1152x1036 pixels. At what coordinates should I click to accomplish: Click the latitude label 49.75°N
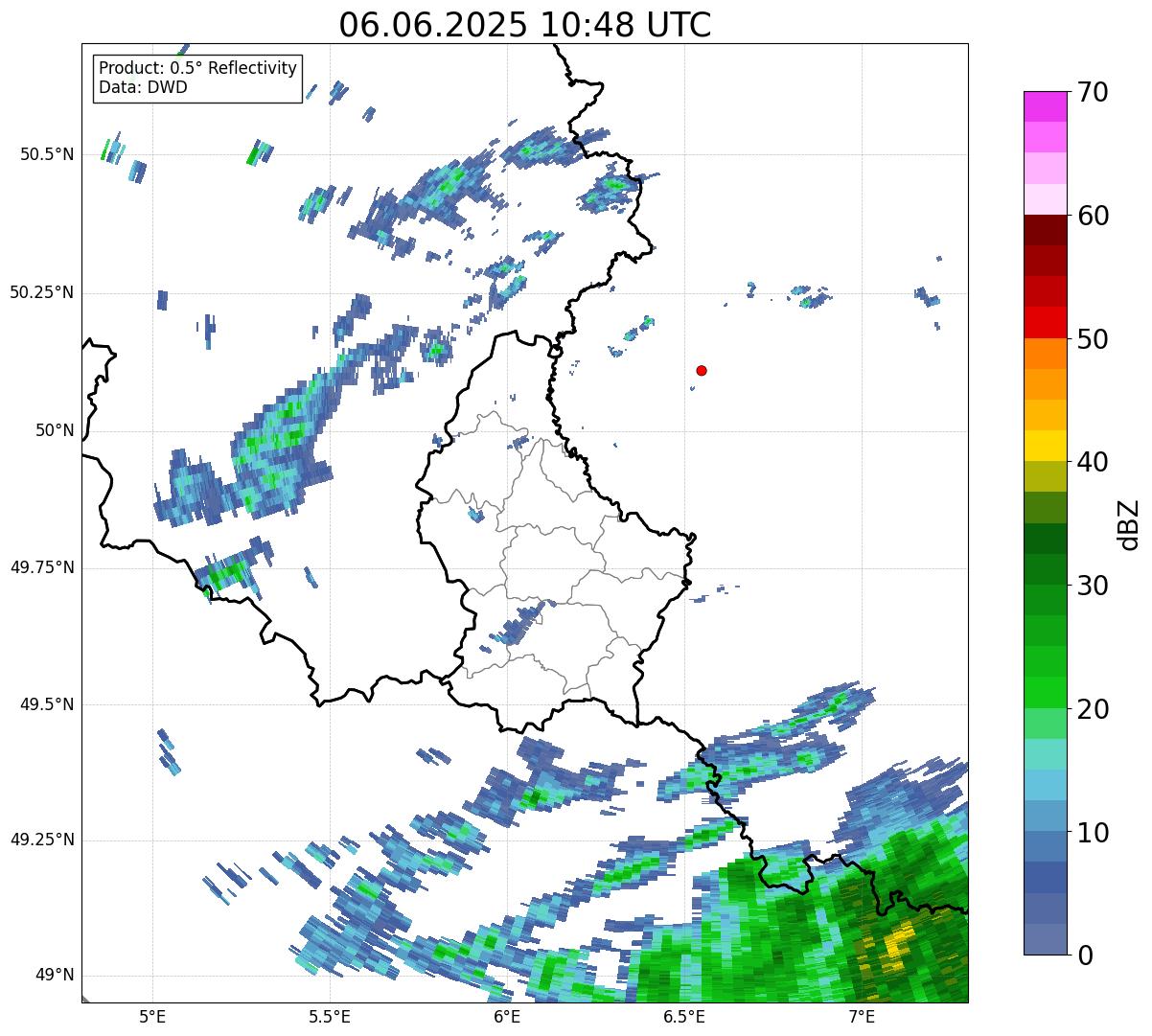click(42, 567)
